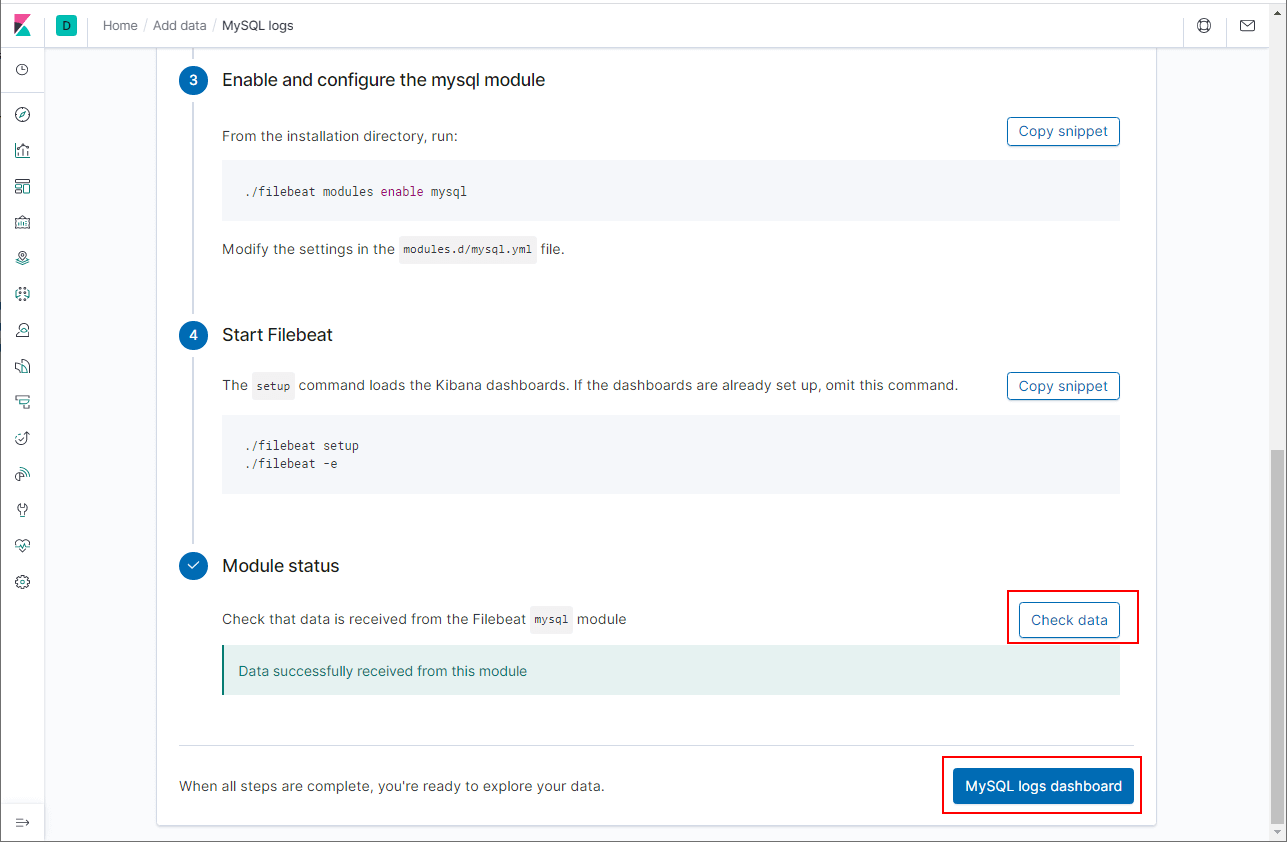
Task: Open Discover from the sidebar
Action: [23, 115]
